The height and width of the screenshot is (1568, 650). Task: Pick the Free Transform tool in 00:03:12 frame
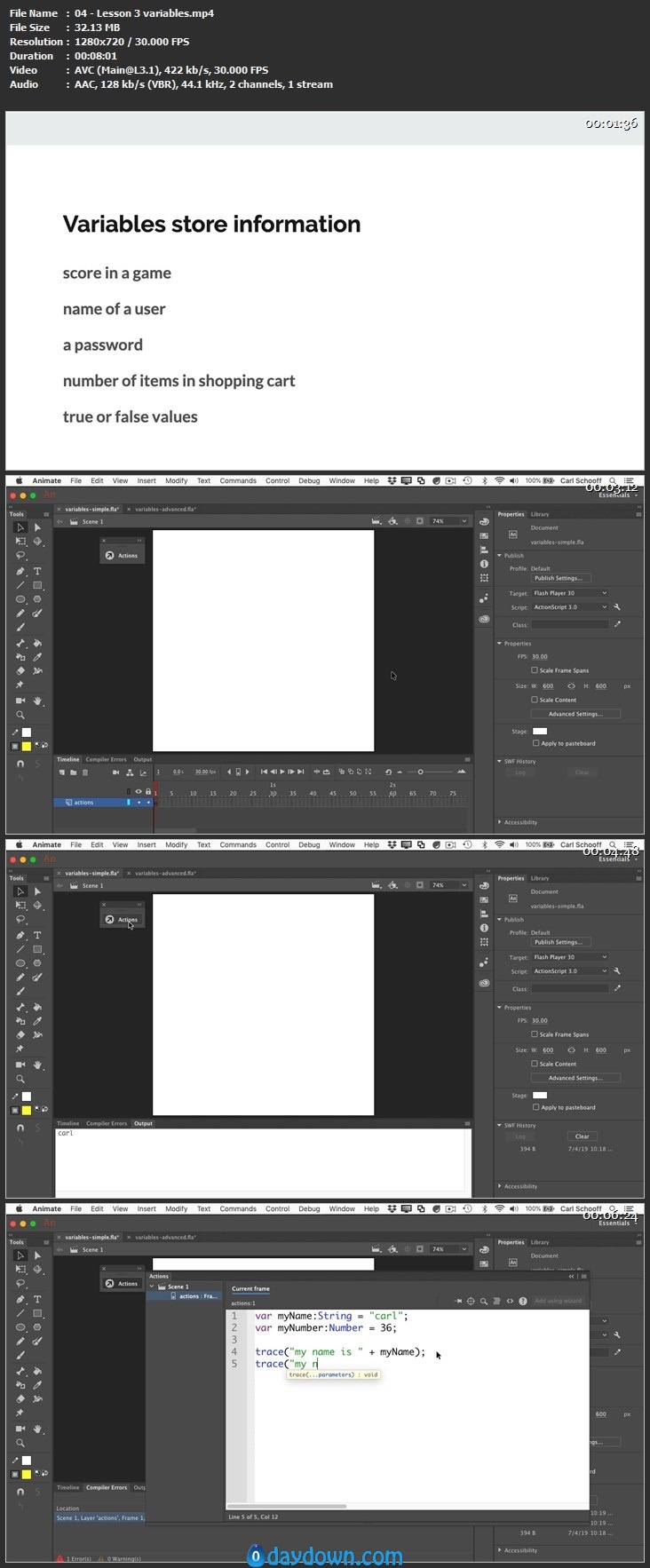(20, 541)
